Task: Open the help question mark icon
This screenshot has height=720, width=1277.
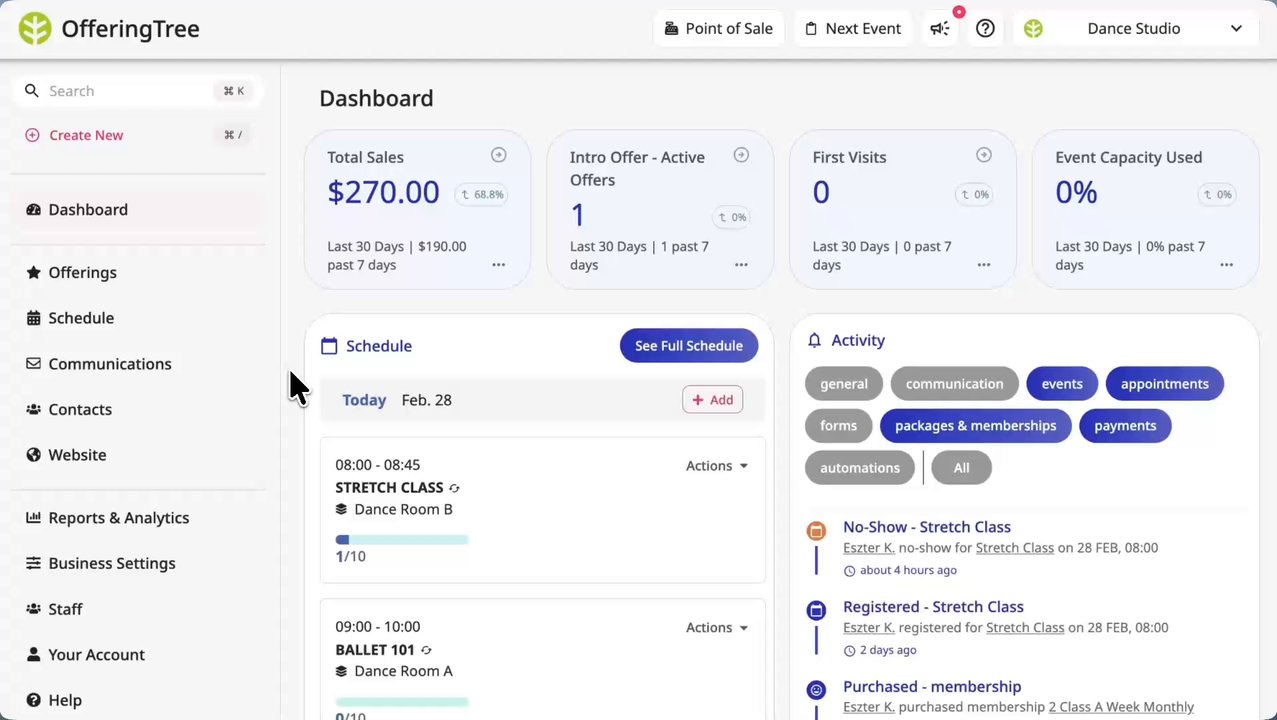Action: coord(985,29)
